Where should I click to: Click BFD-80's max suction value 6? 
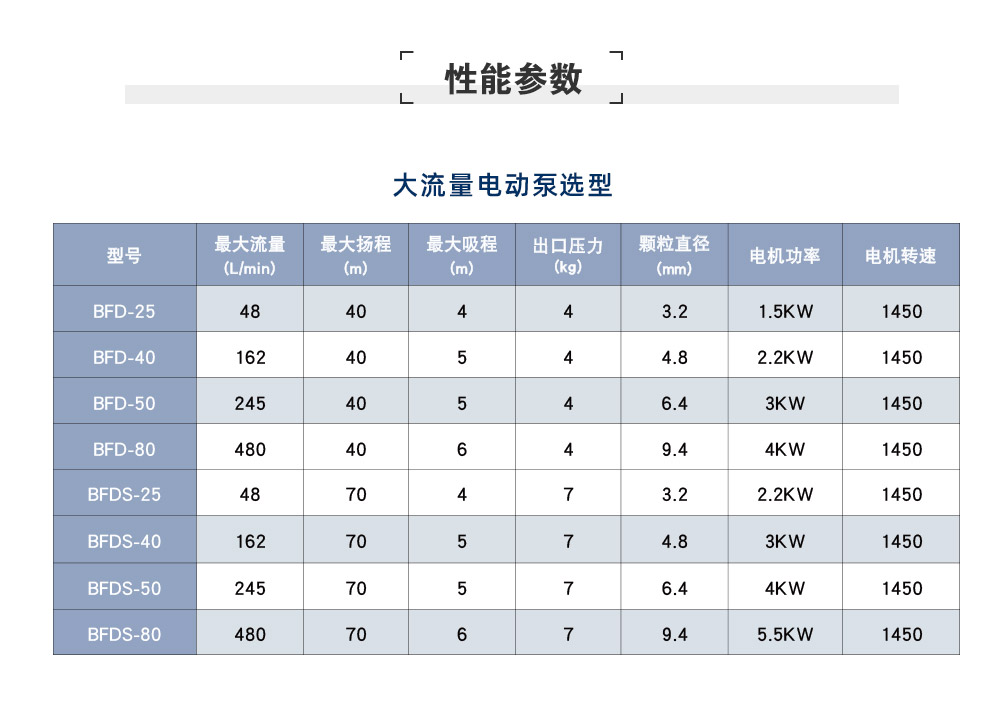462,449
